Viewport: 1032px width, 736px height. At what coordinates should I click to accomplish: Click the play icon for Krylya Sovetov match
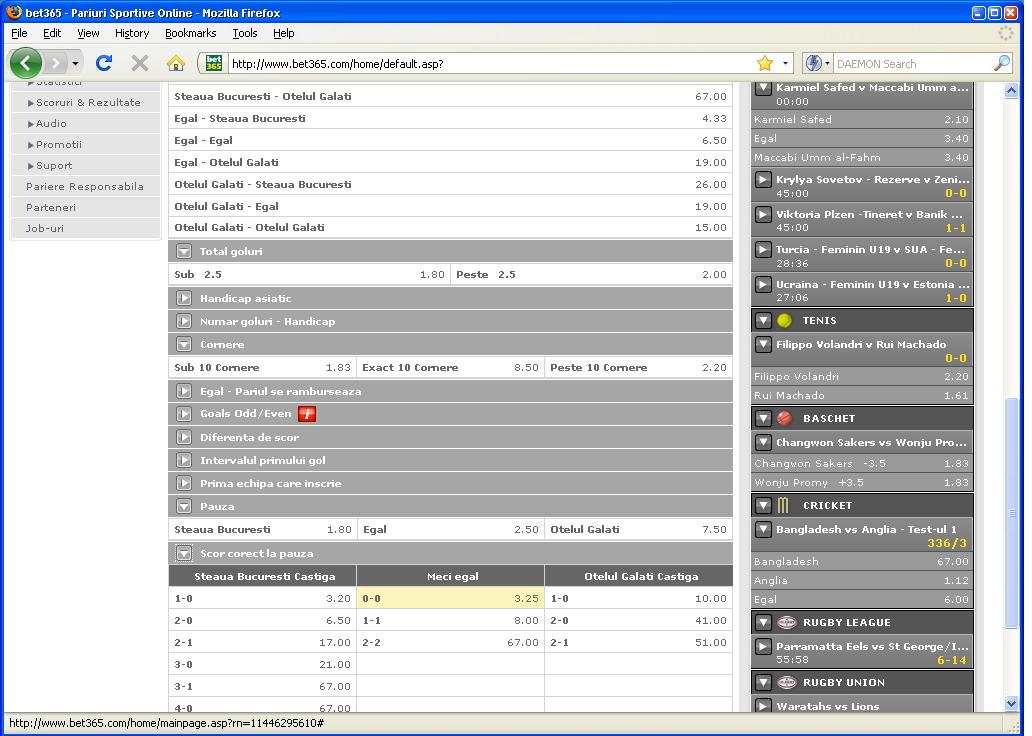[x=763, y=179]
